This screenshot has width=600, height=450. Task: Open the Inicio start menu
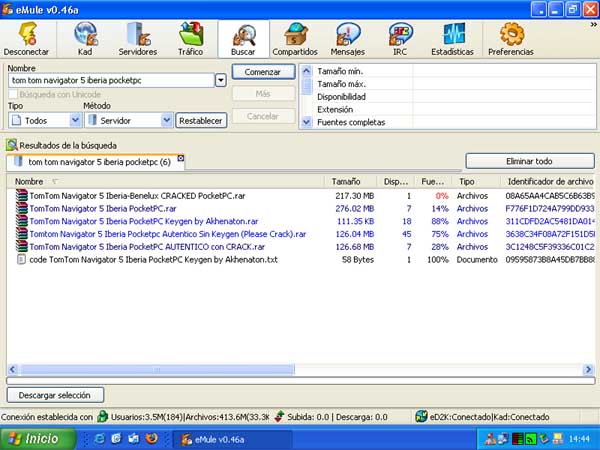[x=38, y=439]
